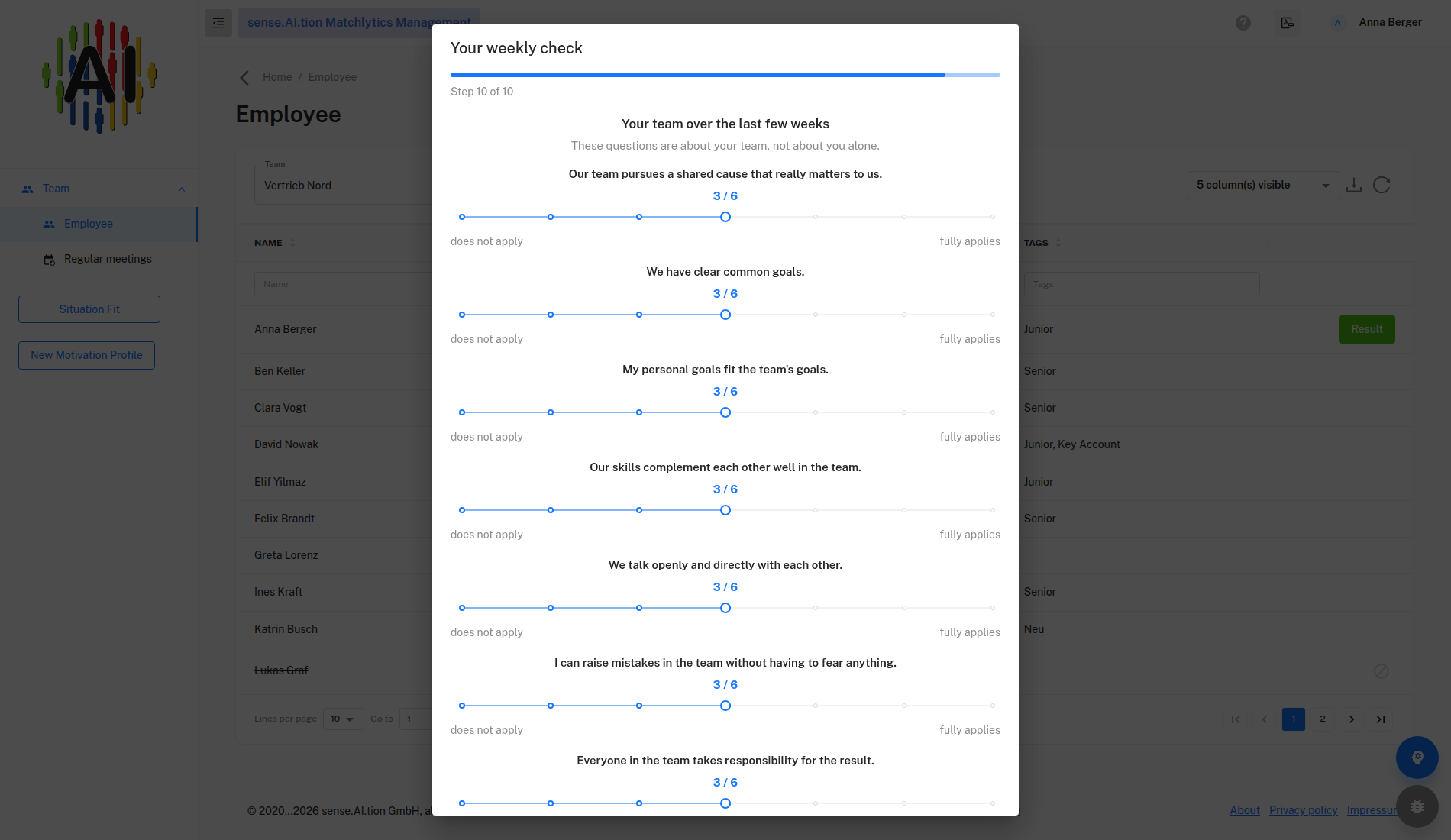Set shared cause slider to 6
This screenshot has width=1451, height=840.
[x=992, y=217]
